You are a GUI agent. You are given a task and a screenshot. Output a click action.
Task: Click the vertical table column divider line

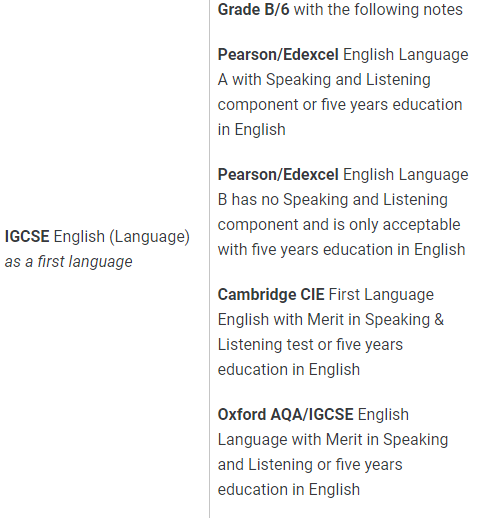pos(209,259)
